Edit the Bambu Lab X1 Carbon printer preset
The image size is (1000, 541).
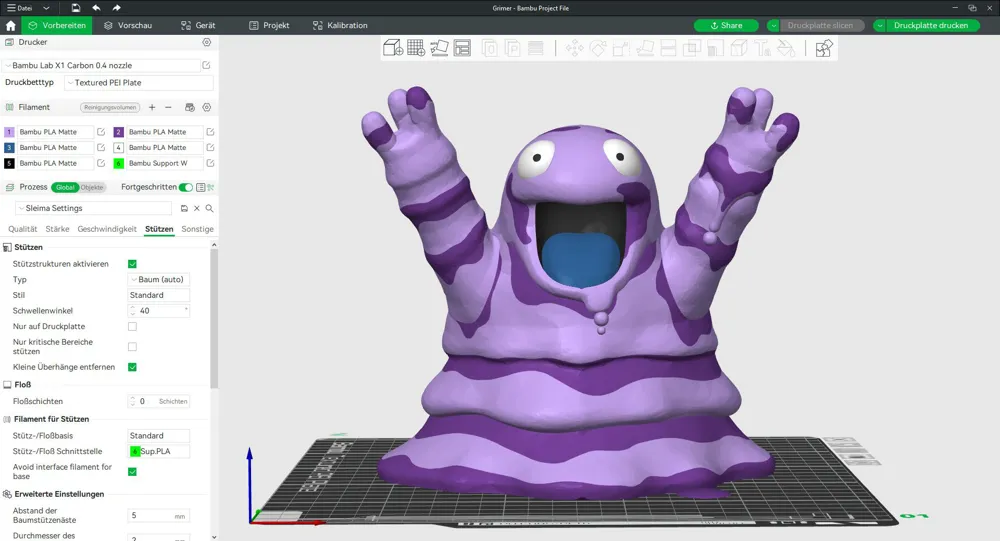[x=207, y=65]
